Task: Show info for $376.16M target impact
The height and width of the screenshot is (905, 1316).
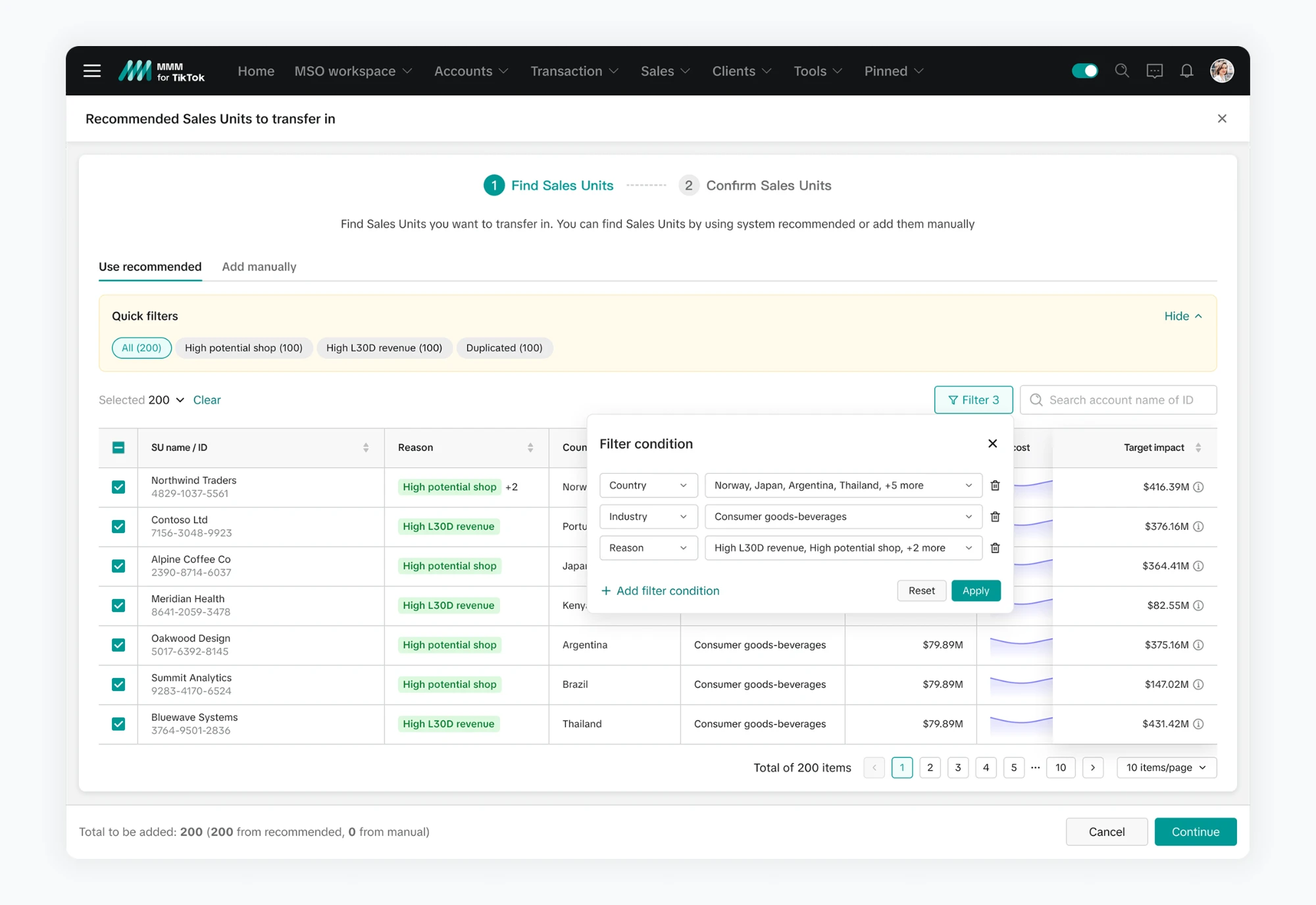Action: coord(1198,527)
